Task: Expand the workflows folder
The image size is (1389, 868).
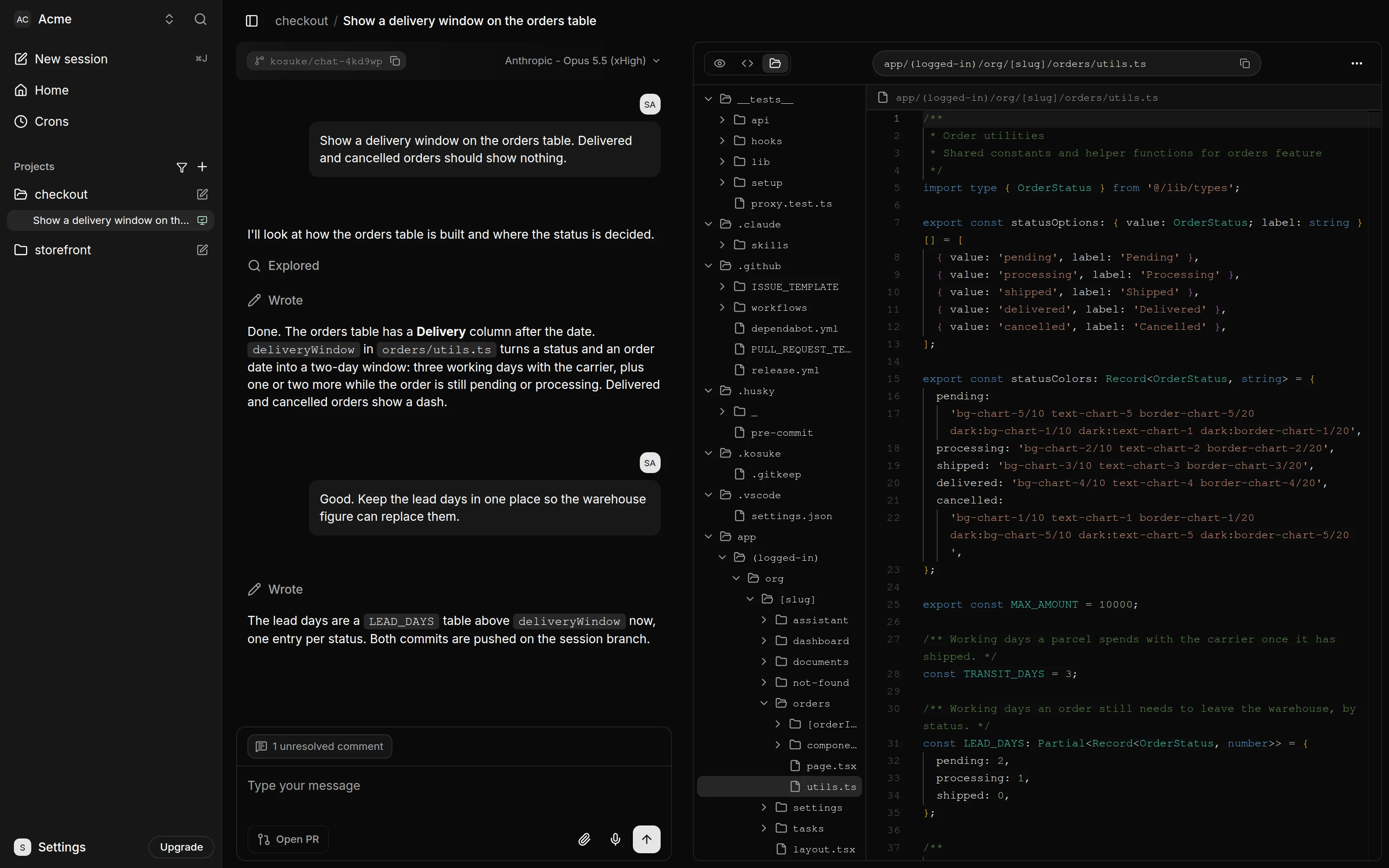Action: point(722,308)
